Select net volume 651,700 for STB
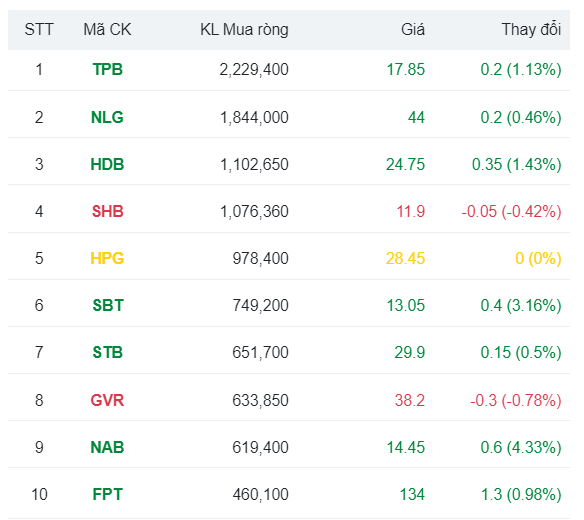 click(260, 352)
